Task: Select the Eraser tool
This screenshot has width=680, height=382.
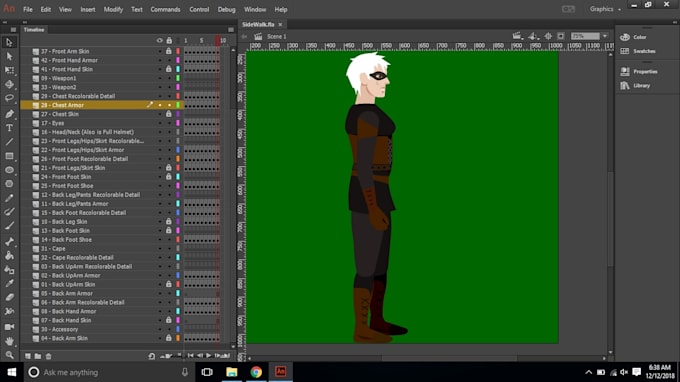Action: pyautogui.click(x=9, y=297)
